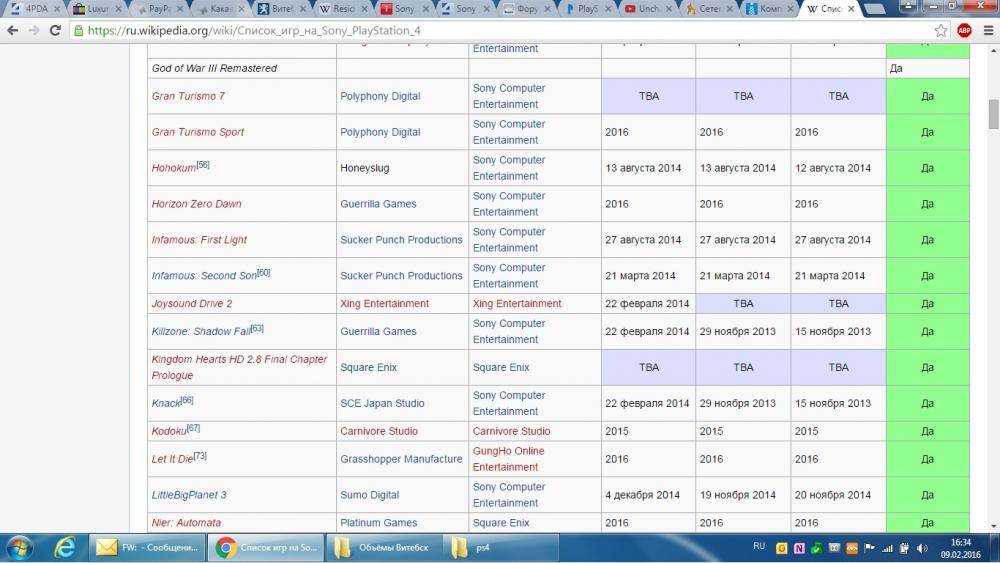
Task: Open the Grasshopper Manufacture developer link
Action: click(x=401, y=459)
